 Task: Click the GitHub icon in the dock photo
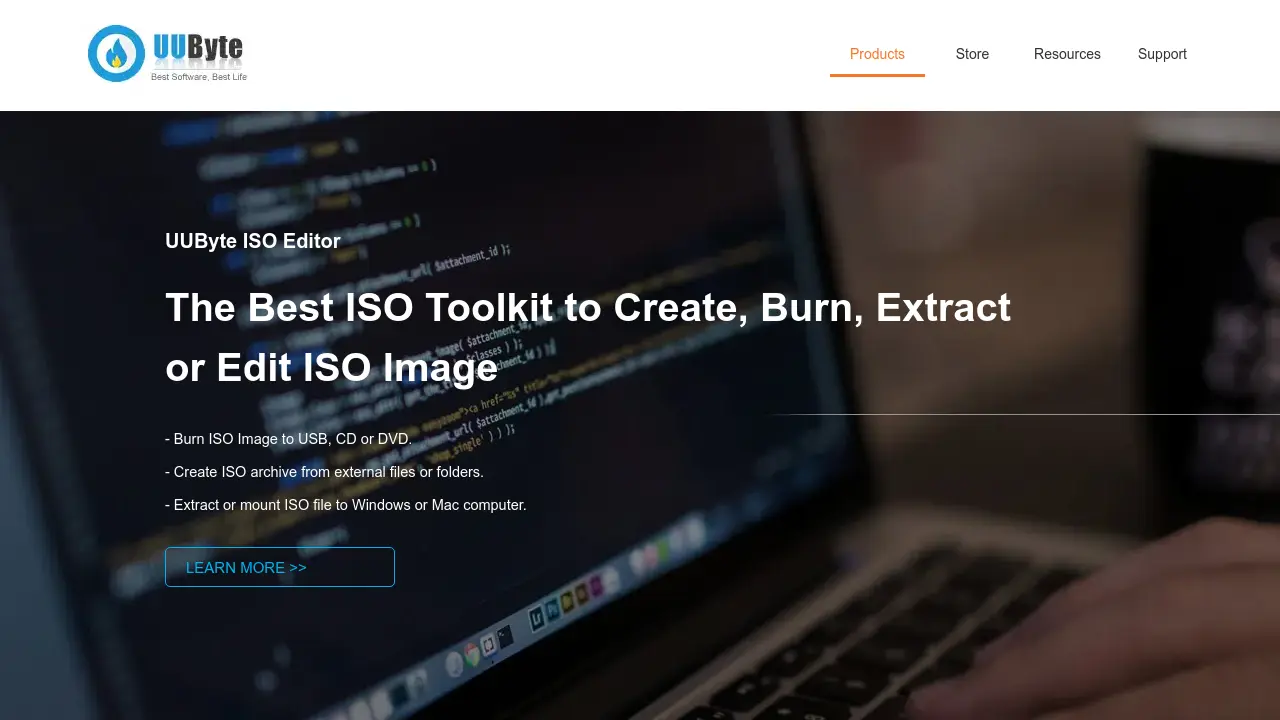click(489, 645)
